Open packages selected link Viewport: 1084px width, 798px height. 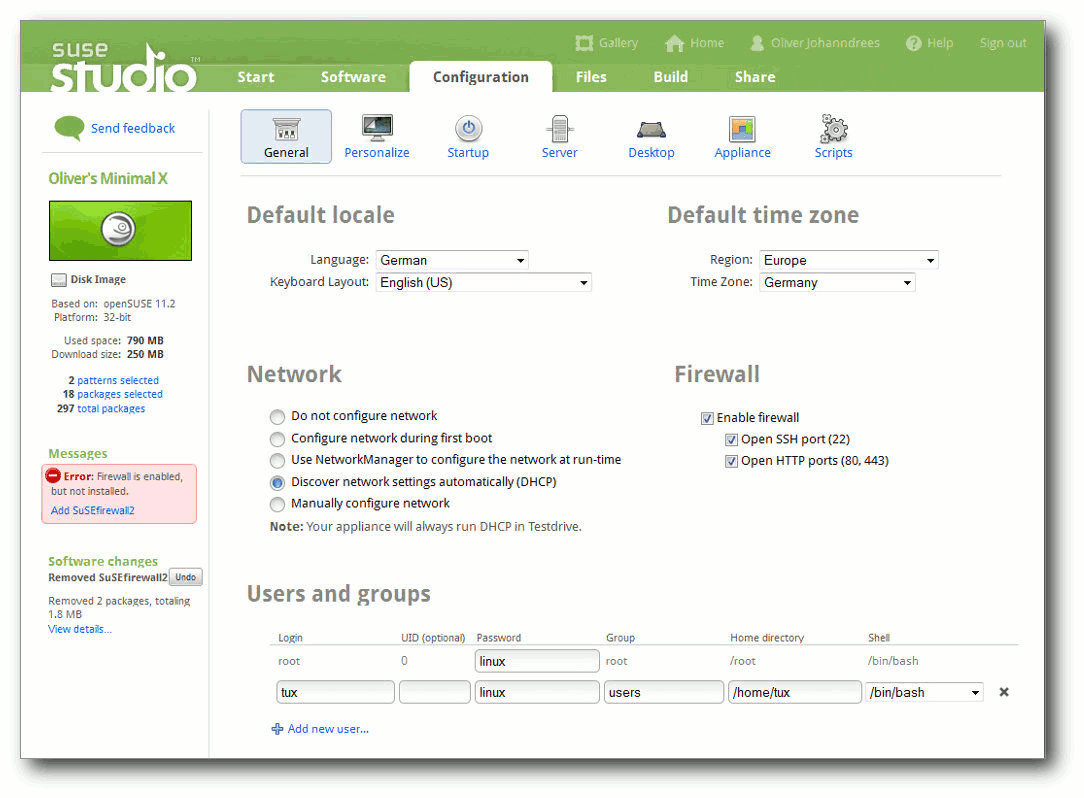point(120,394)
